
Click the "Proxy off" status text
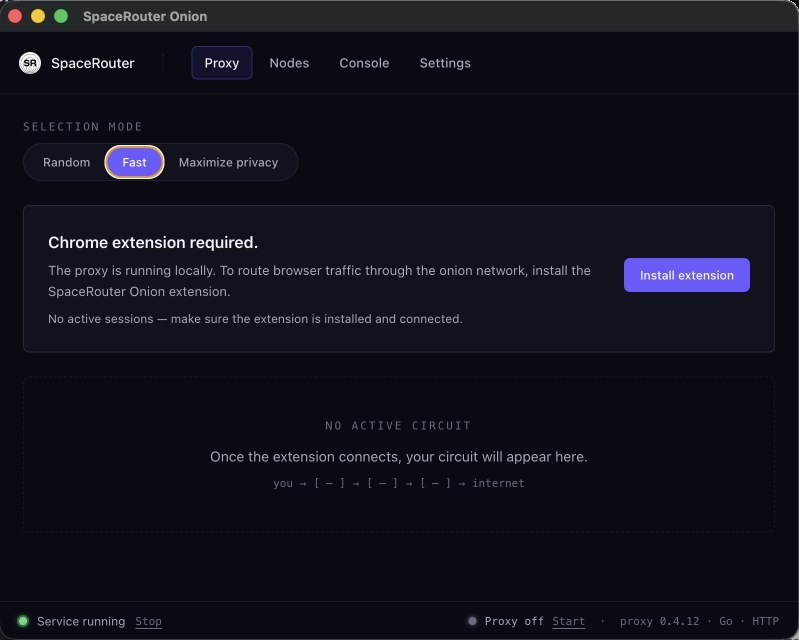pos(514,621)
